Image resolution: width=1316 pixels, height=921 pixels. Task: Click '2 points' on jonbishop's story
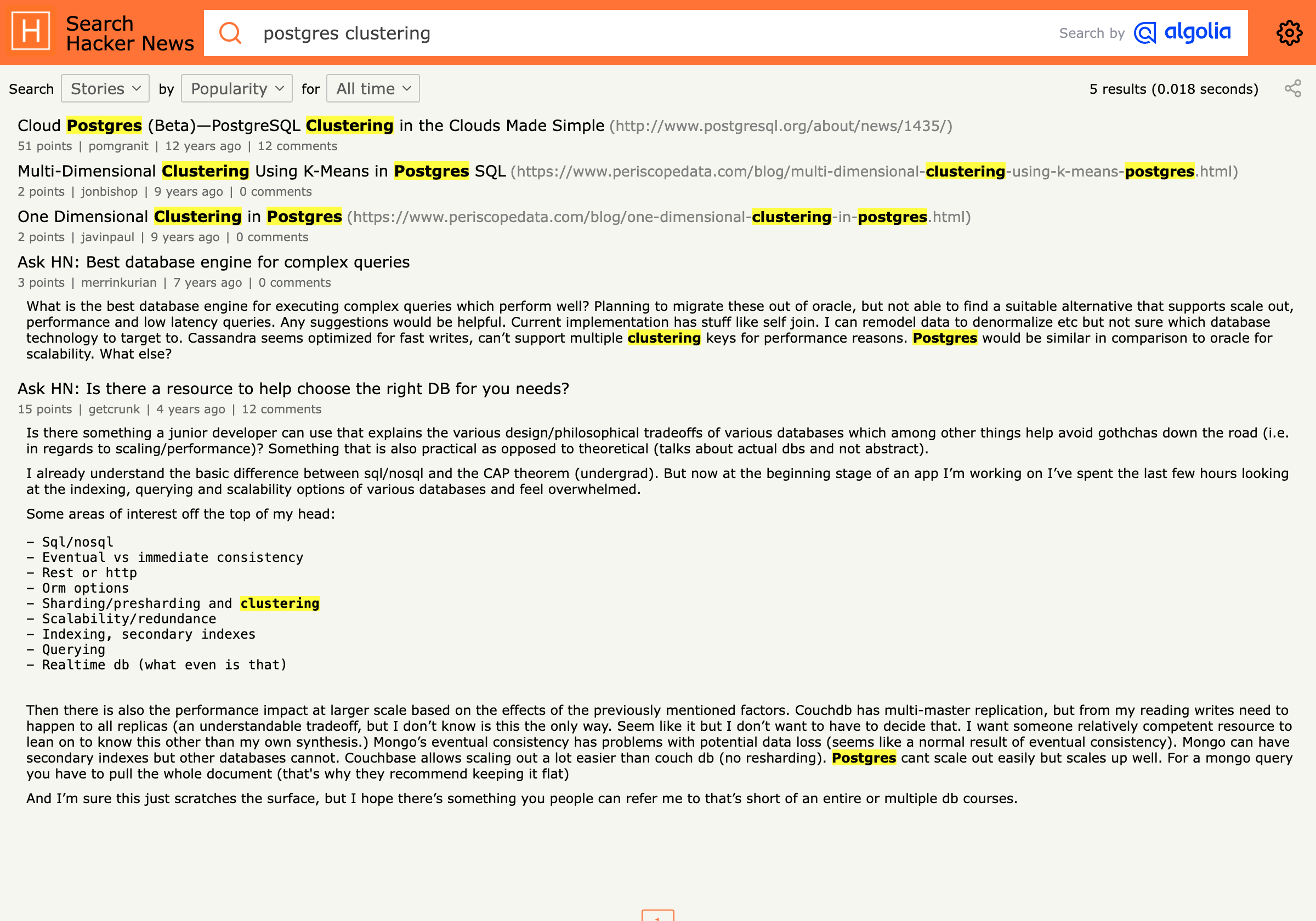tap(41, 191)
